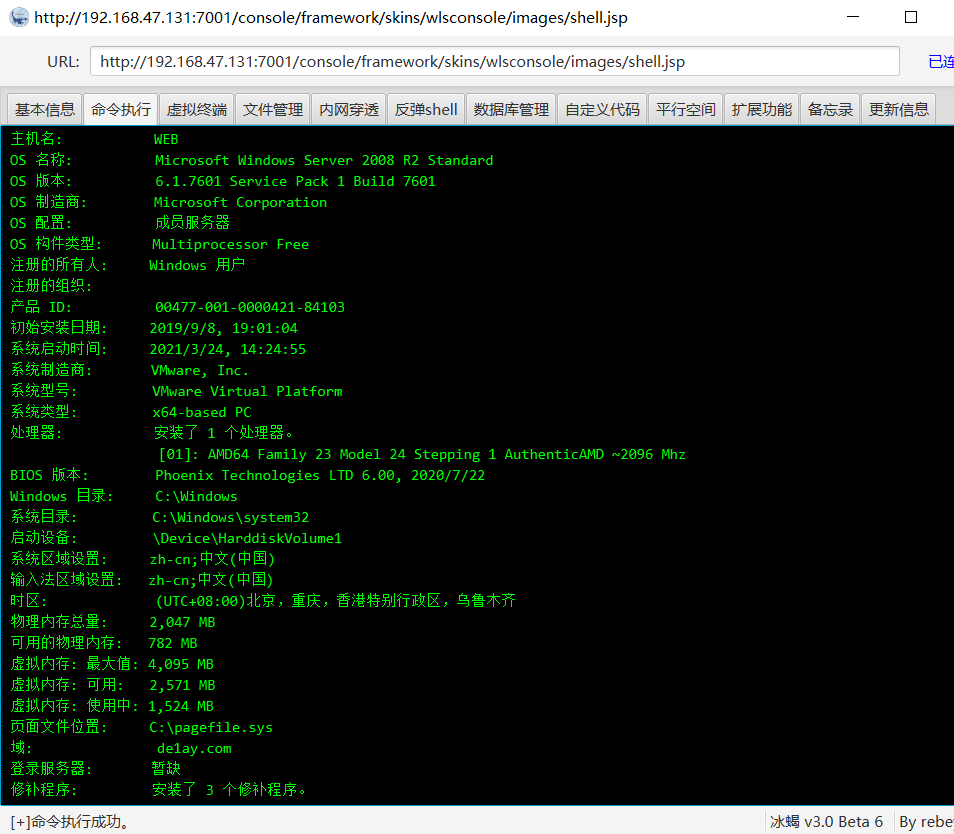Click the Phoenix Technologies BIOS version line
The height and width of the screenshot is (834, 954).
320,475
